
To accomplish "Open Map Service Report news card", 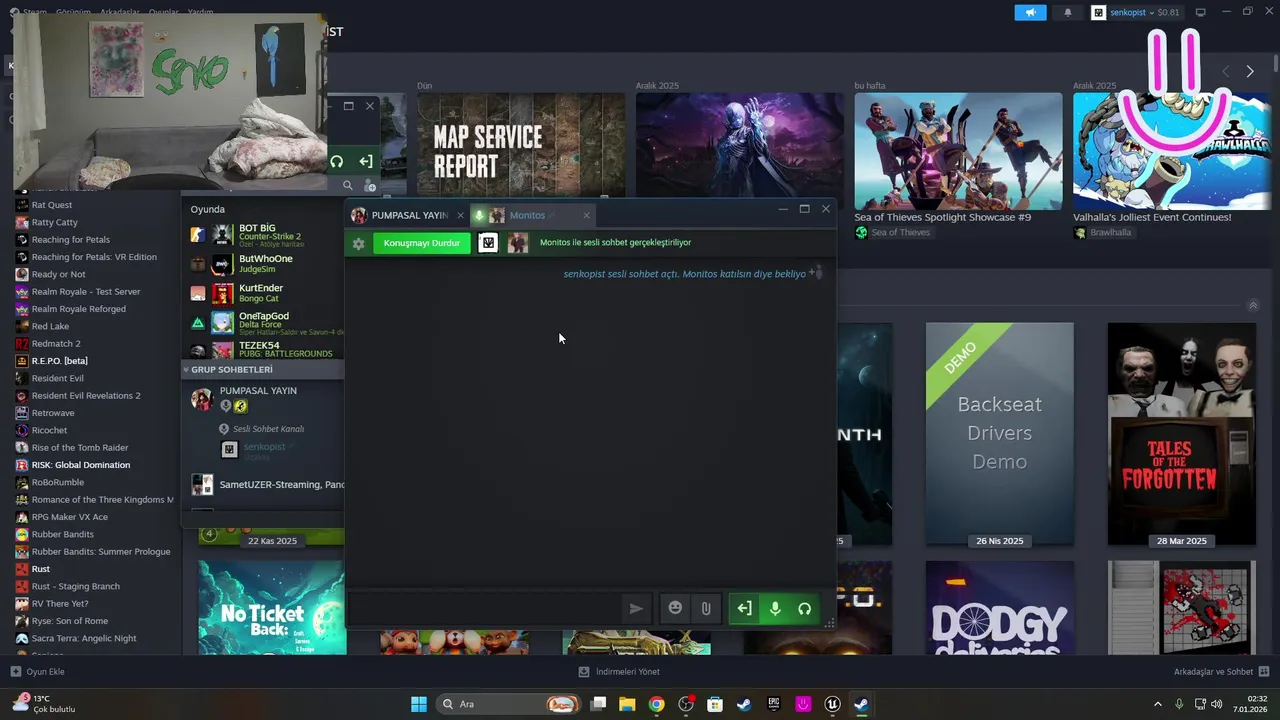I will [521, 144].
